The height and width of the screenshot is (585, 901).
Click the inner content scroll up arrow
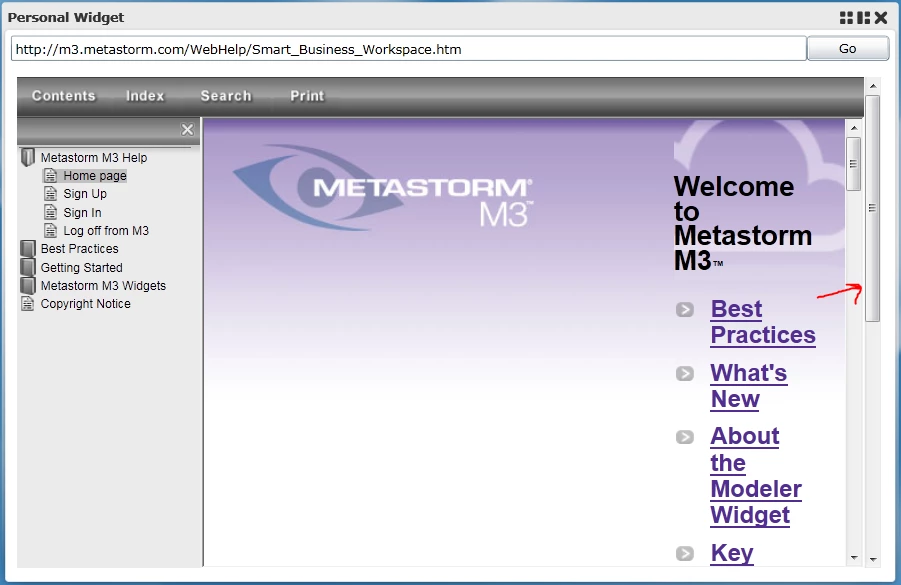[853, 128]
